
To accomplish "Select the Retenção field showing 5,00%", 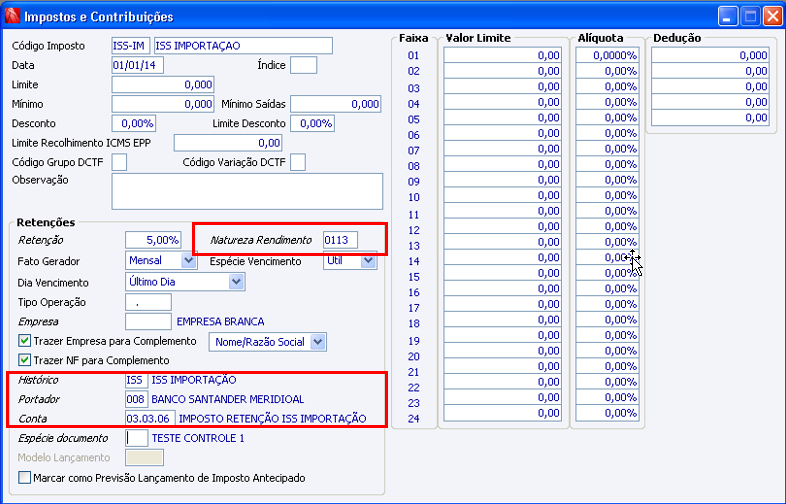I will [153, 240].
